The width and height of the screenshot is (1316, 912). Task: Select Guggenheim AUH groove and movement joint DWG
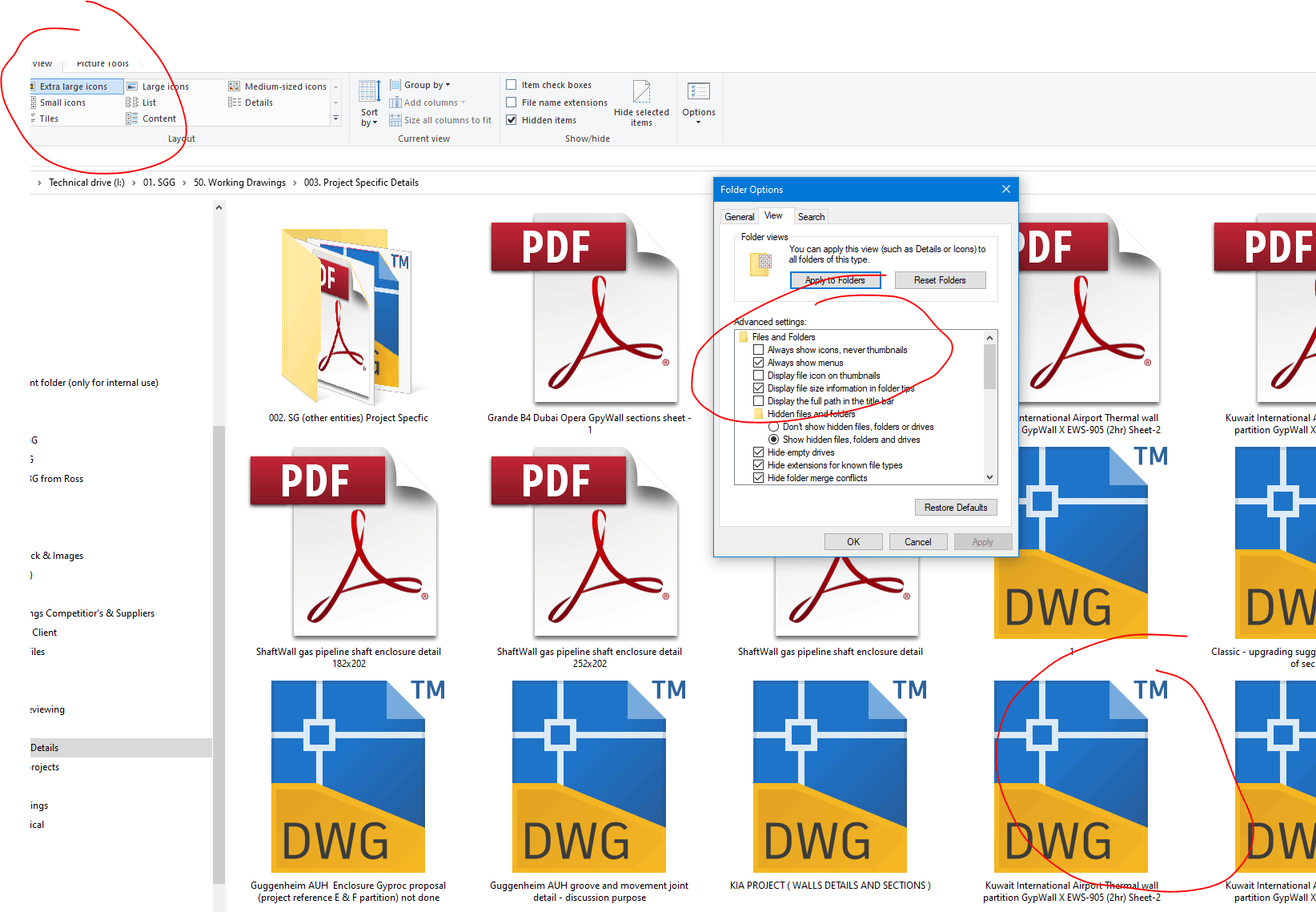click(589, 792)
